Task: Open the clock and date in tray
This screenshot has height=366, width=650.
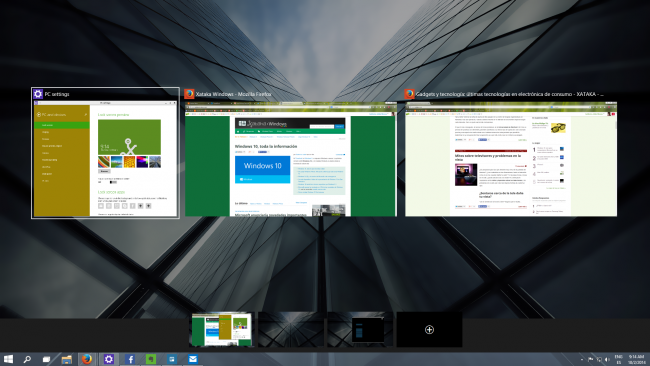Action: coord(637,359)
